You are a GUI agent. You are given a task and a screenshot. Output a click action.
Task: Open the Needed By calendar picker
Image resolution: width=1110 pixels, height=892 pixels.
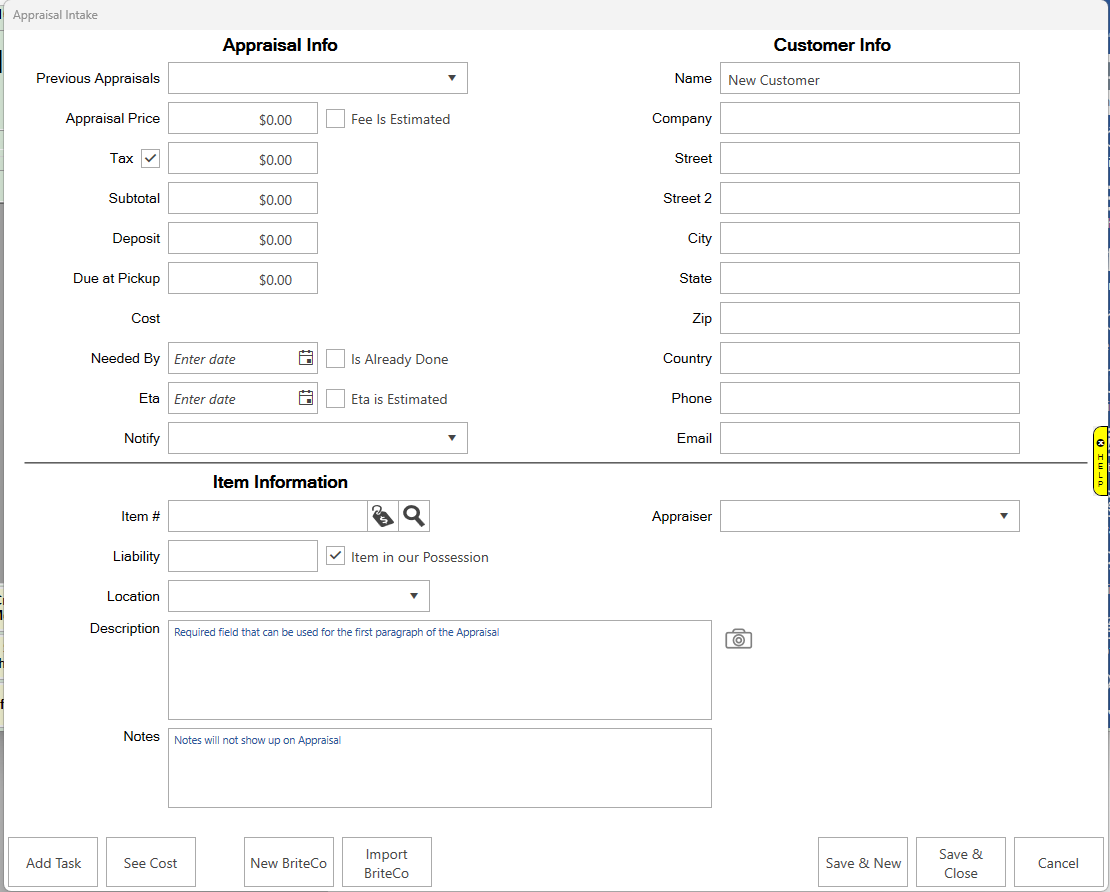tap(306, 358)
